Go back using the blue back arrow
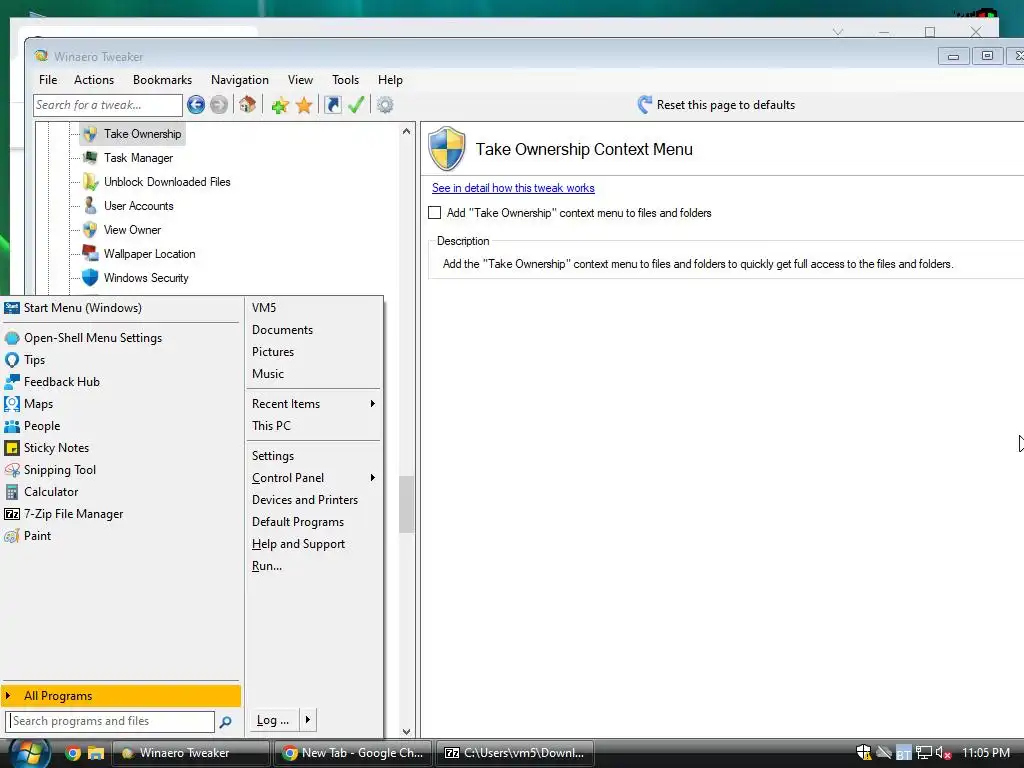Viewport: 1024px width, 768px height. [195, 104]
